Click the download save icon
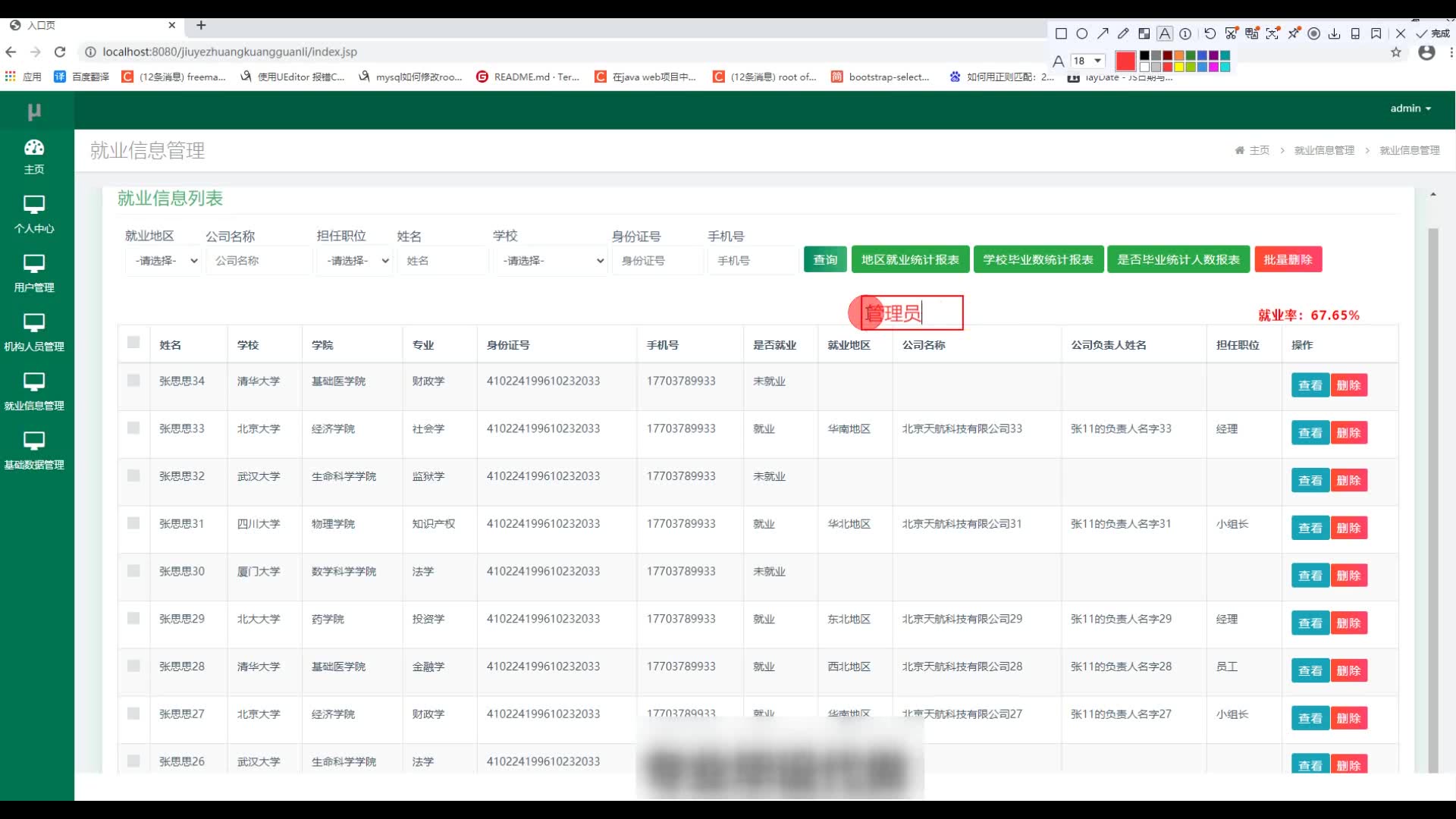Viewport: 1456px width, 819px height. pos(1335,33)
